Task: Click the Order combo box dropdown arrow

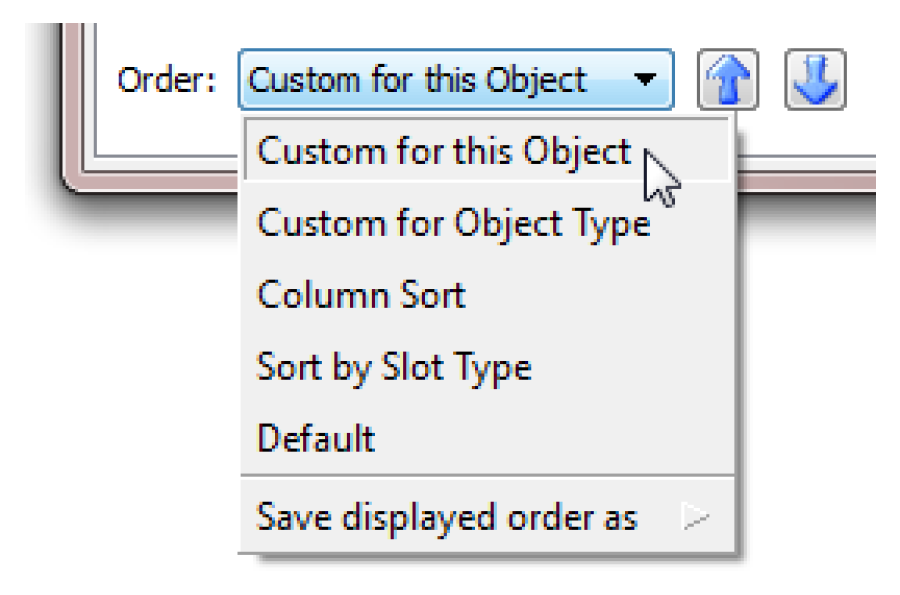Action: (x=648, y=79)
